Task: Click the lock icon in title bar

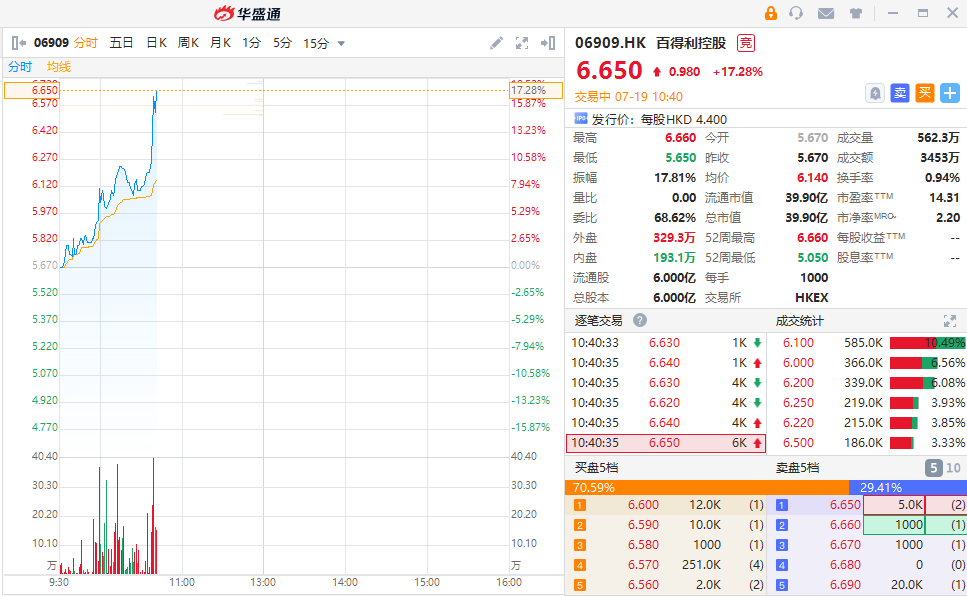Action: [770, 13]
